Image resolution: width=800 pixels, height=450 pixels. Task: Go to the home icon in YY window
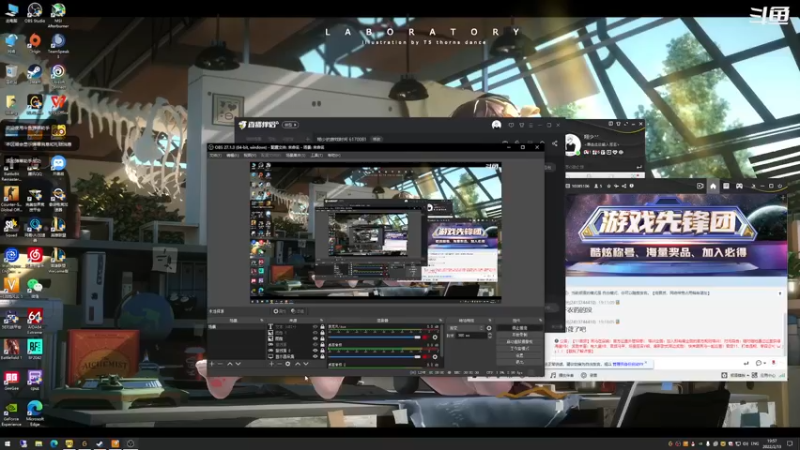(x=713, y=186)
